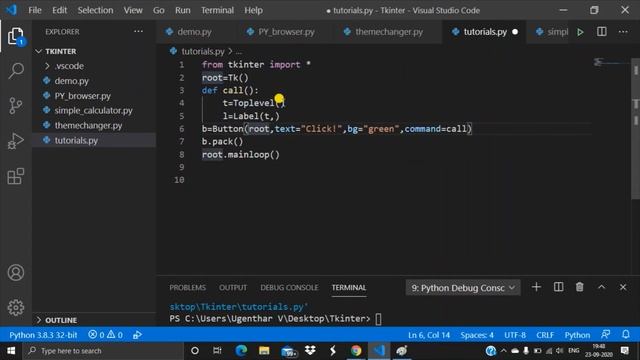Launch Microsoft Edge from the taskbar

point(241,351)
